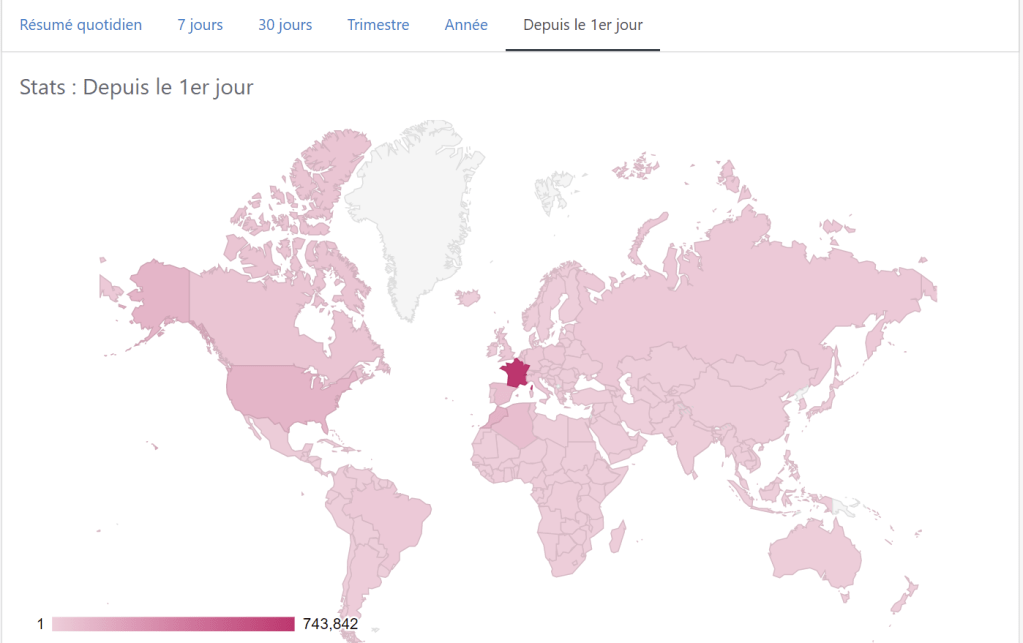Viewport: 1023px width, 643px height.
Task: Select dark-shaded France on the map
Action: 517,373
